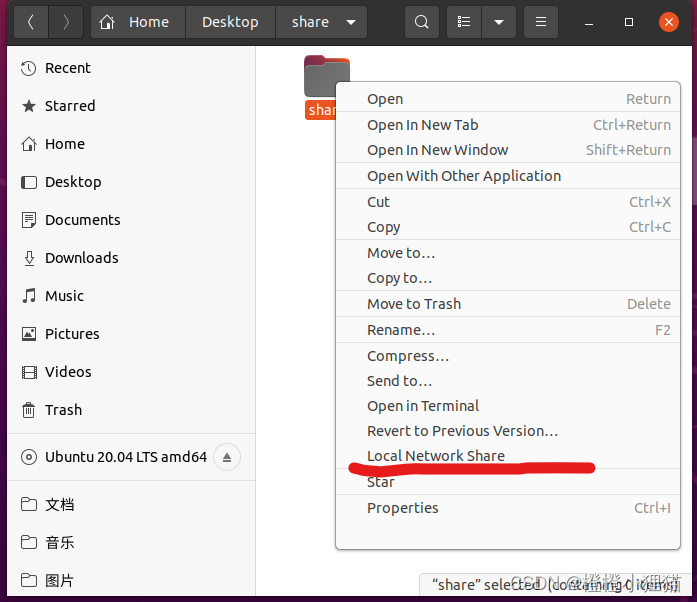This screenshot has width=697, height=602.
Task: Click the Pictures image icon
Action: point(28,334)
